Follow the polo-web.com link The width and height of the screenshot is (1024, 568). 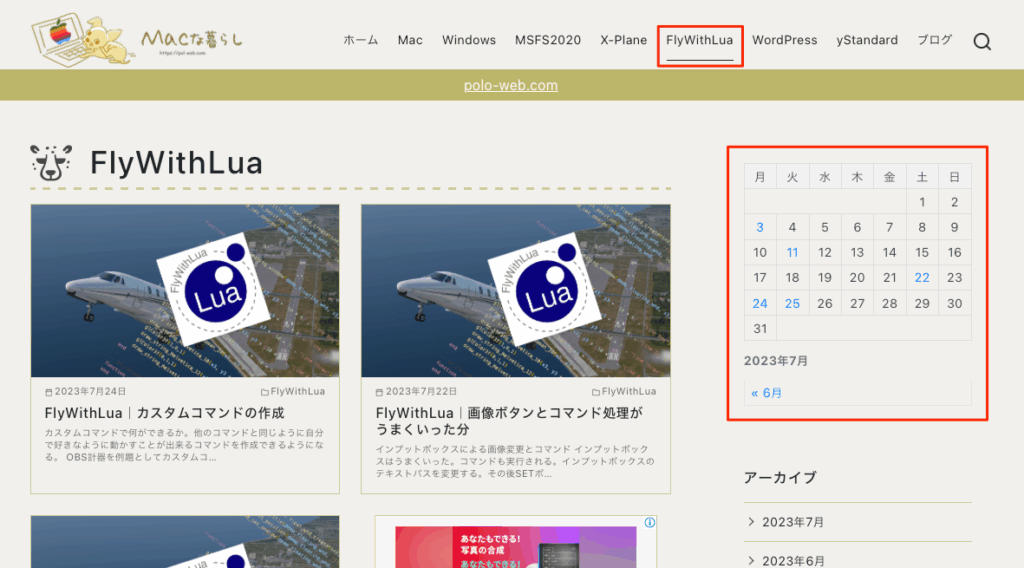(511, 86)
